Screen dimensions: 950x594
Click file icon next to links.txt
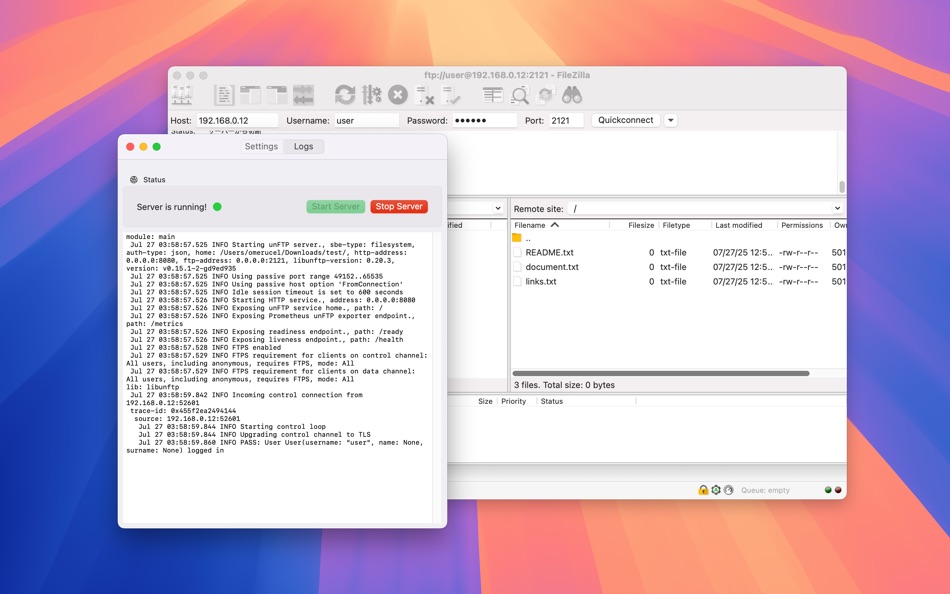point(517,281)
